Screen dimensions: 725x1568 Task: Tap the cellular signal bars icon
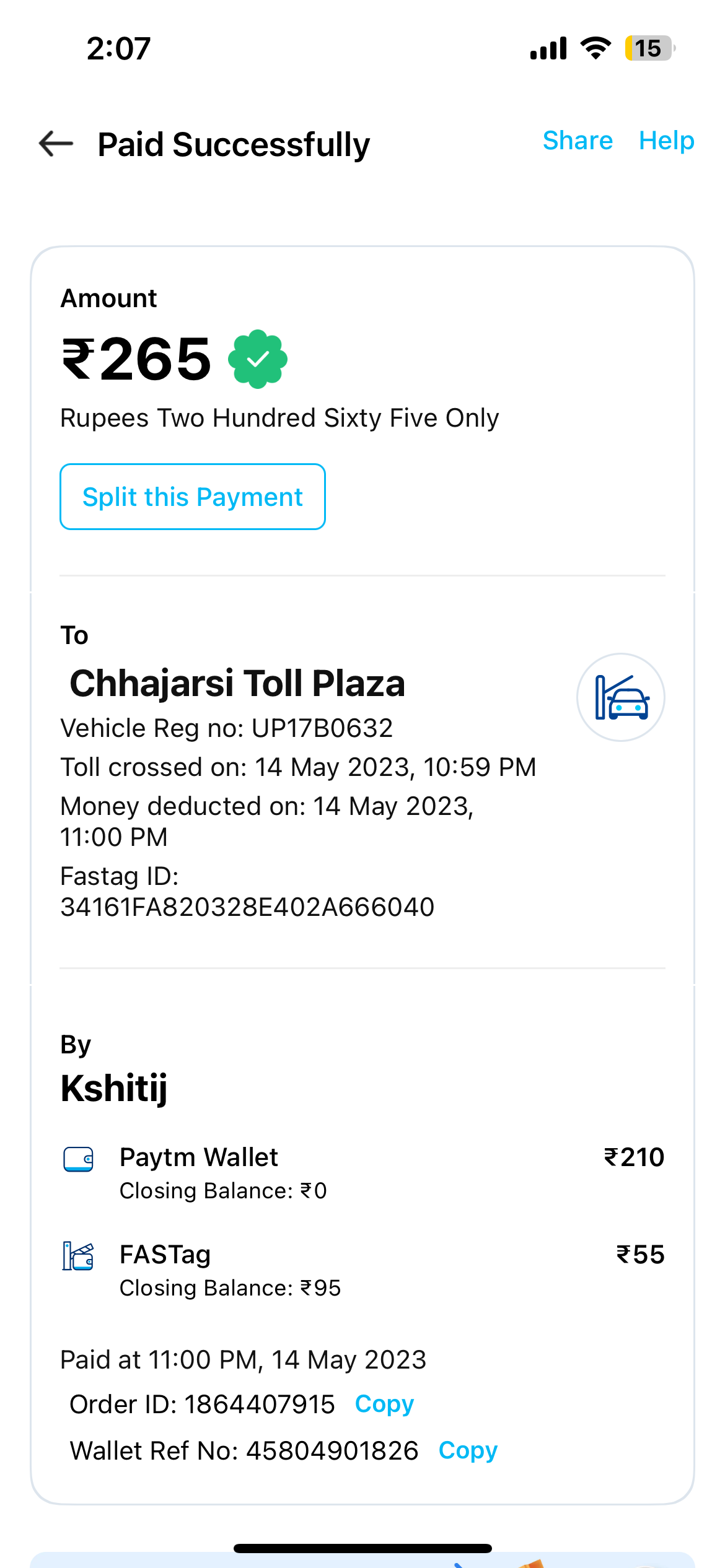pos(548,48)
